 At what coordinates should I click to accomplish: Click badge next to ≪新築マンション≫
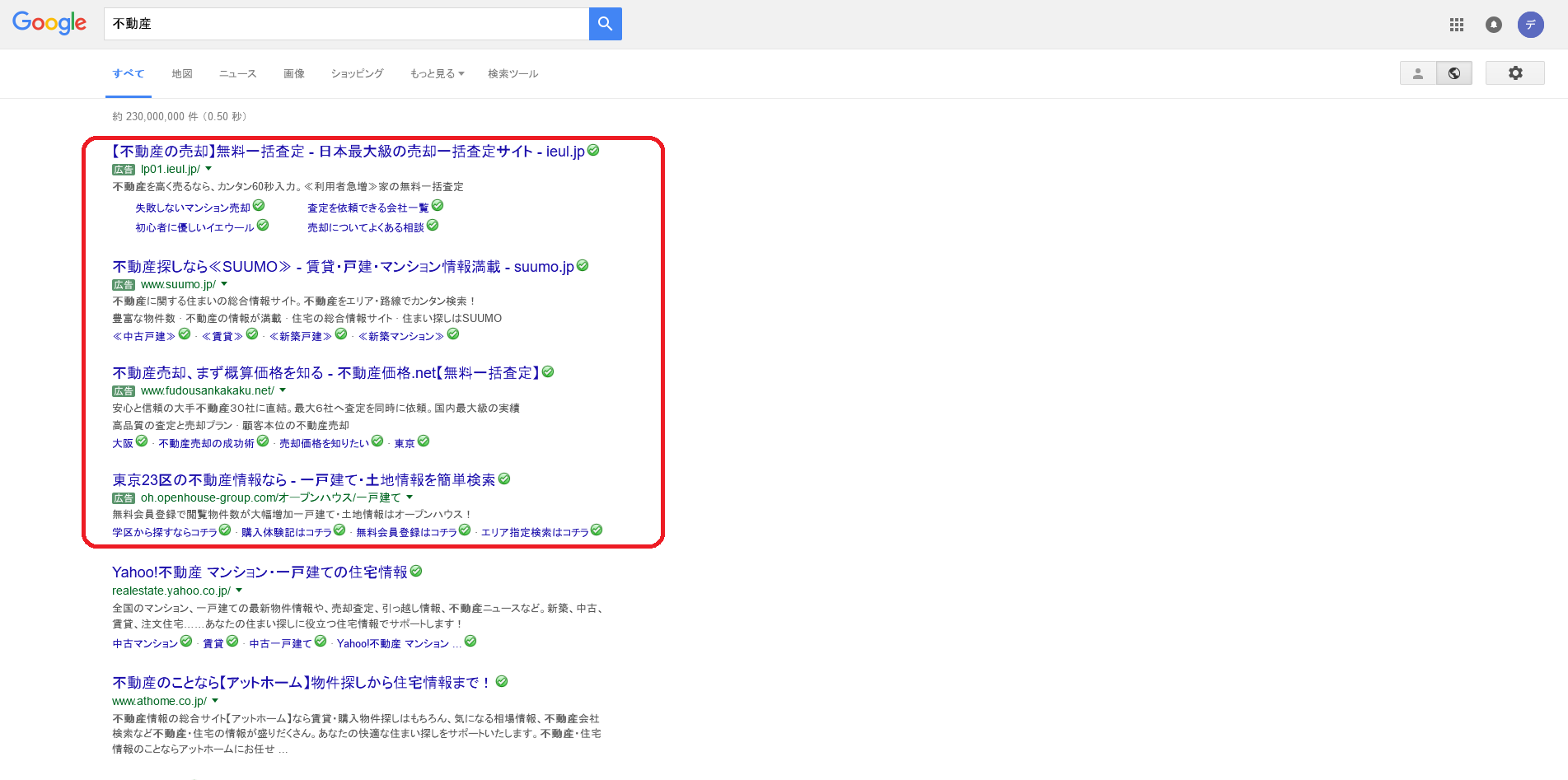pos(453,334)
